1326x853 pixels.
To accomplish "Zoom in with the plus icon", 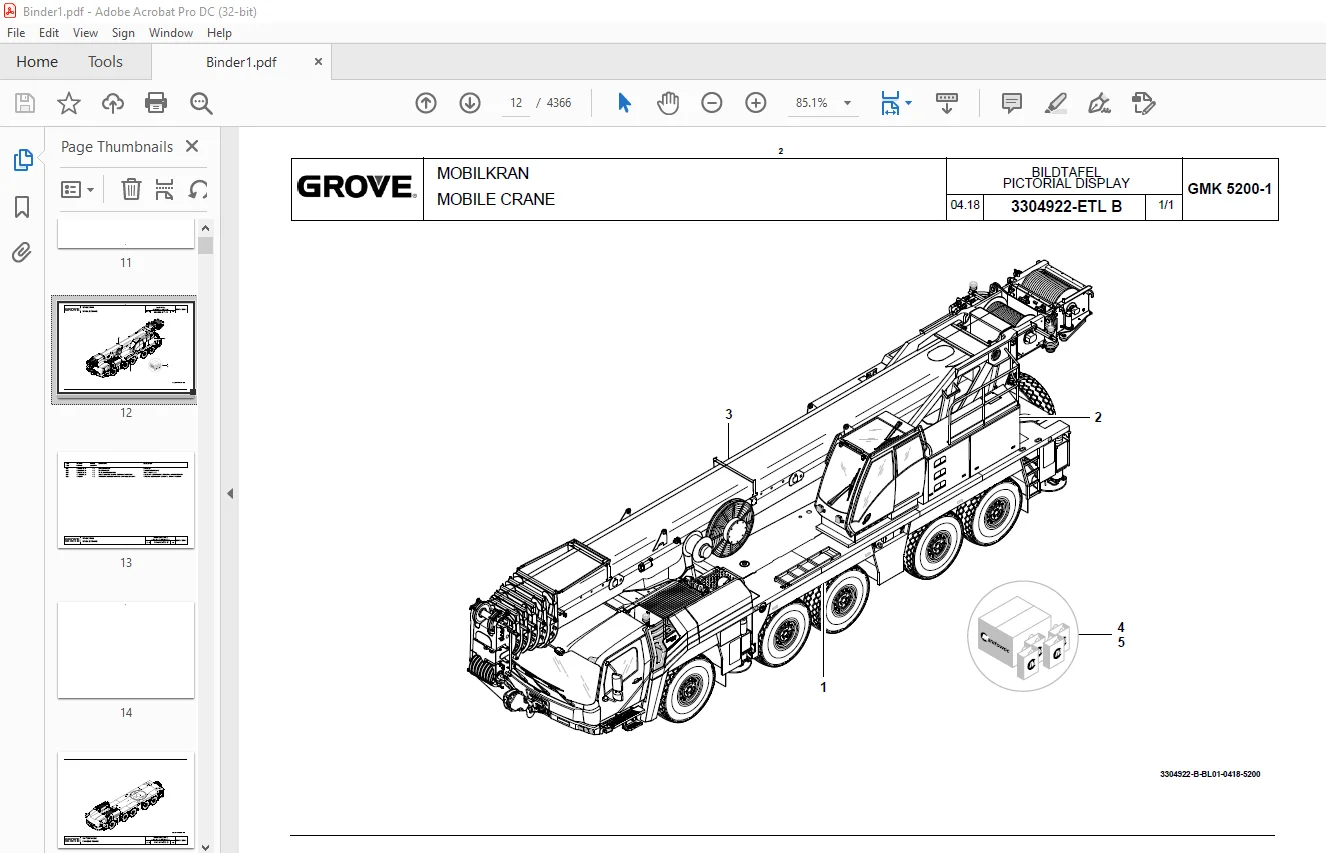I will tap(756, 103).
